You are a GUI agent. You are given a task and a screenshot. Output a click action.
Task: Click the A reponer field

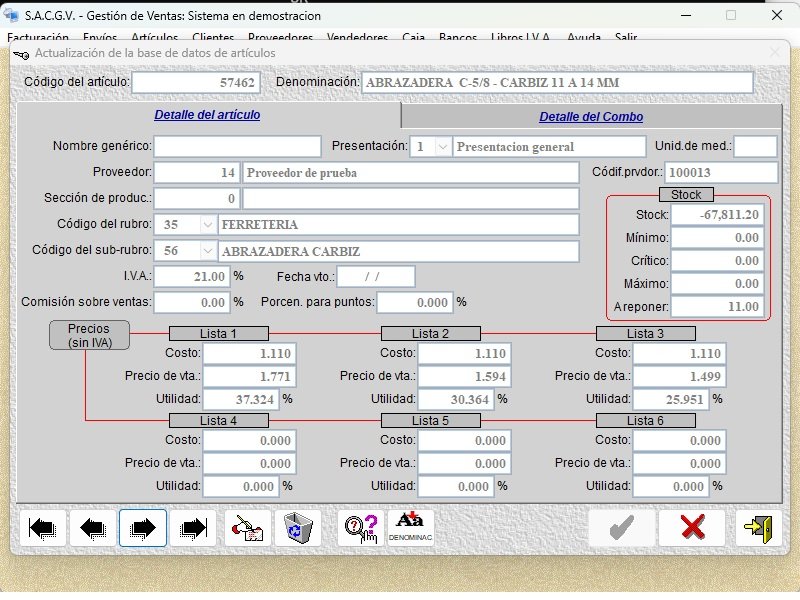(717, 307)
